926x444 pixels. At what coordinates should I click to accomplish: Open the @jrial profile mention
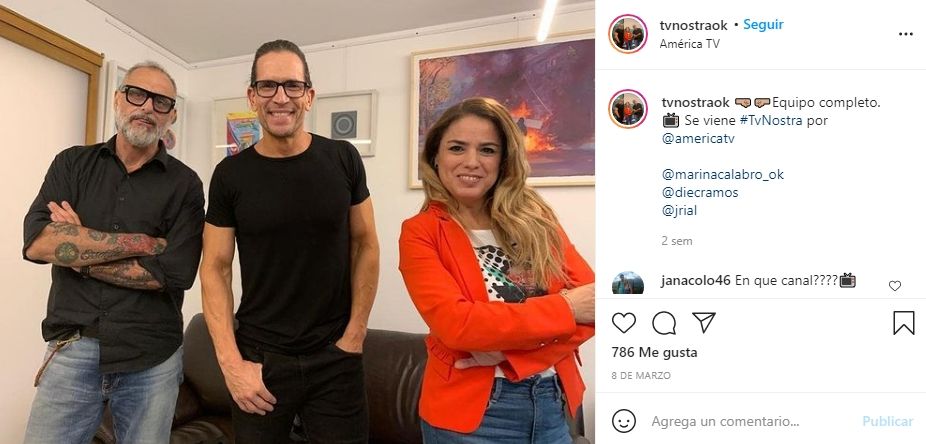pyautogui.click(x=679, y=210)
